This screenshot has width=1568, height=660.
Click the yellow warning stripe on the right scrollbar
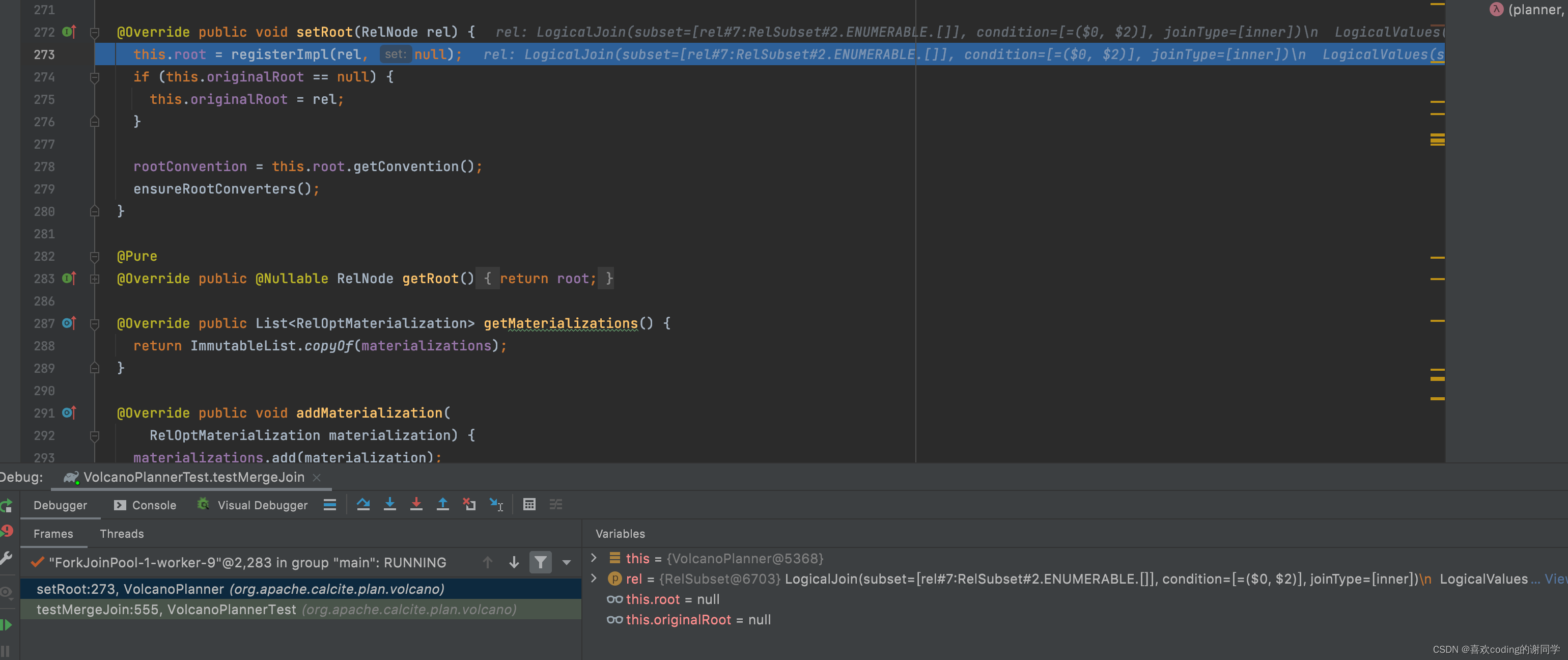coord(1437,140)
